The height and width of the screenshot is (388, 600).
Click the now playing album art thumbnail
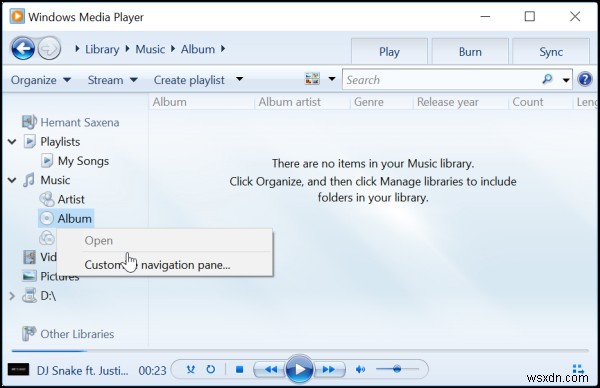(x=18, y=370)
